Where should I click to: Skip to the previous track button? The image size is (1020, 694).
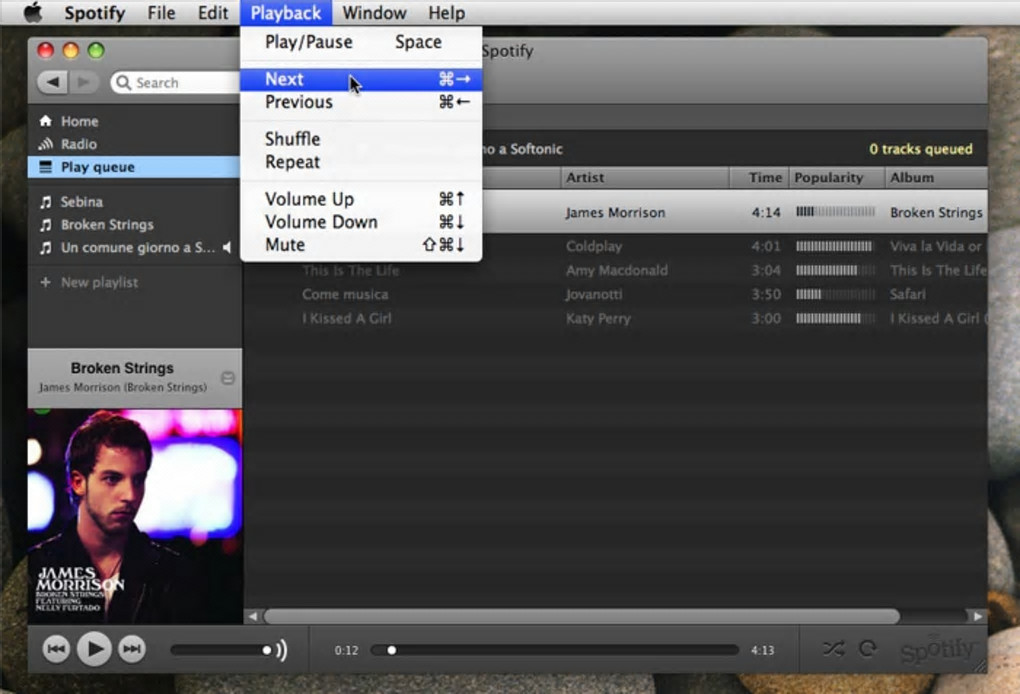[x=57, y=648]
